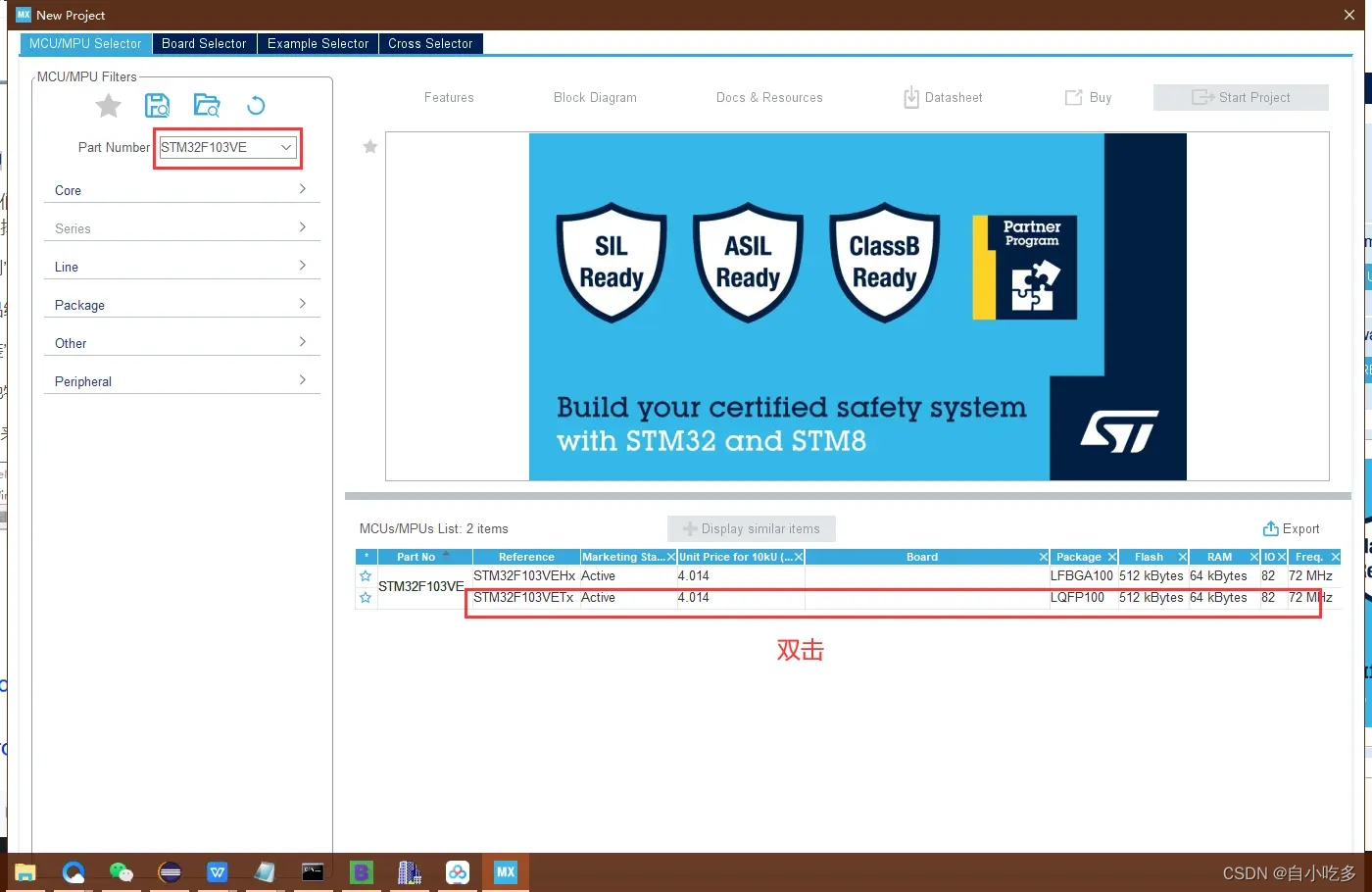Image resolution: width=1372 pixels, height=892 pixels.
Task: Open Docs & Resources
Action: 769,97
